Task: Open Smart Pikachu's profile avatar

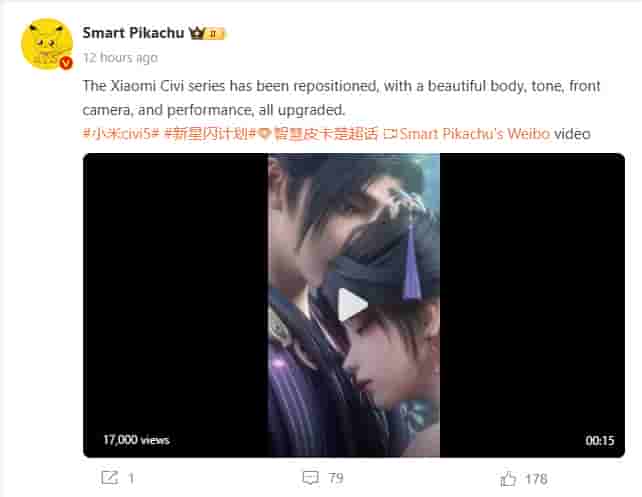Action: (x=47, y=44)
